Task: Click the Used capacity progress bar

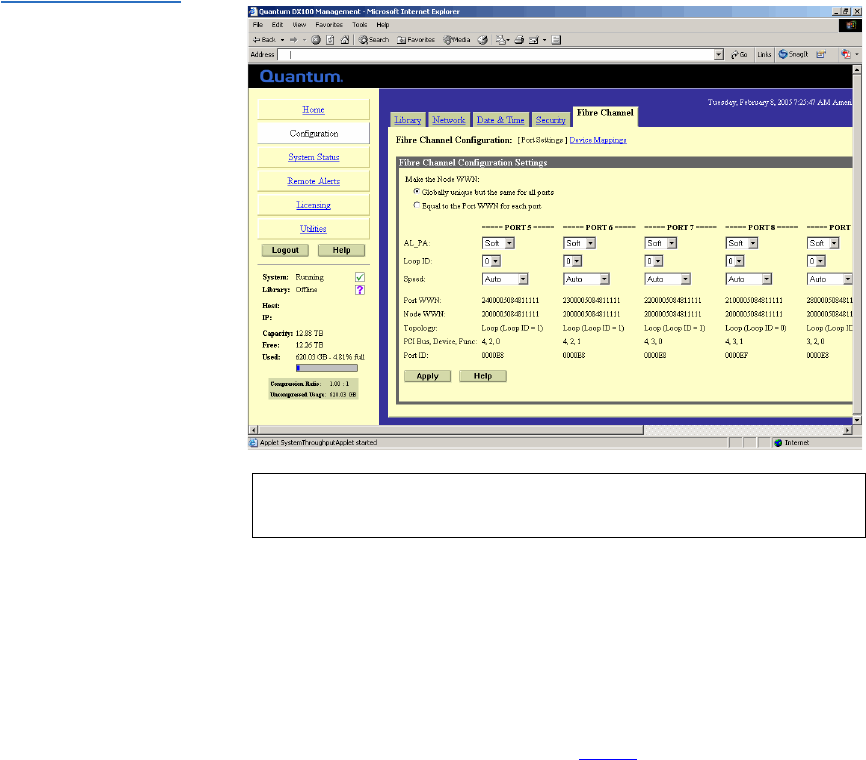Action: tap(327, 368)
